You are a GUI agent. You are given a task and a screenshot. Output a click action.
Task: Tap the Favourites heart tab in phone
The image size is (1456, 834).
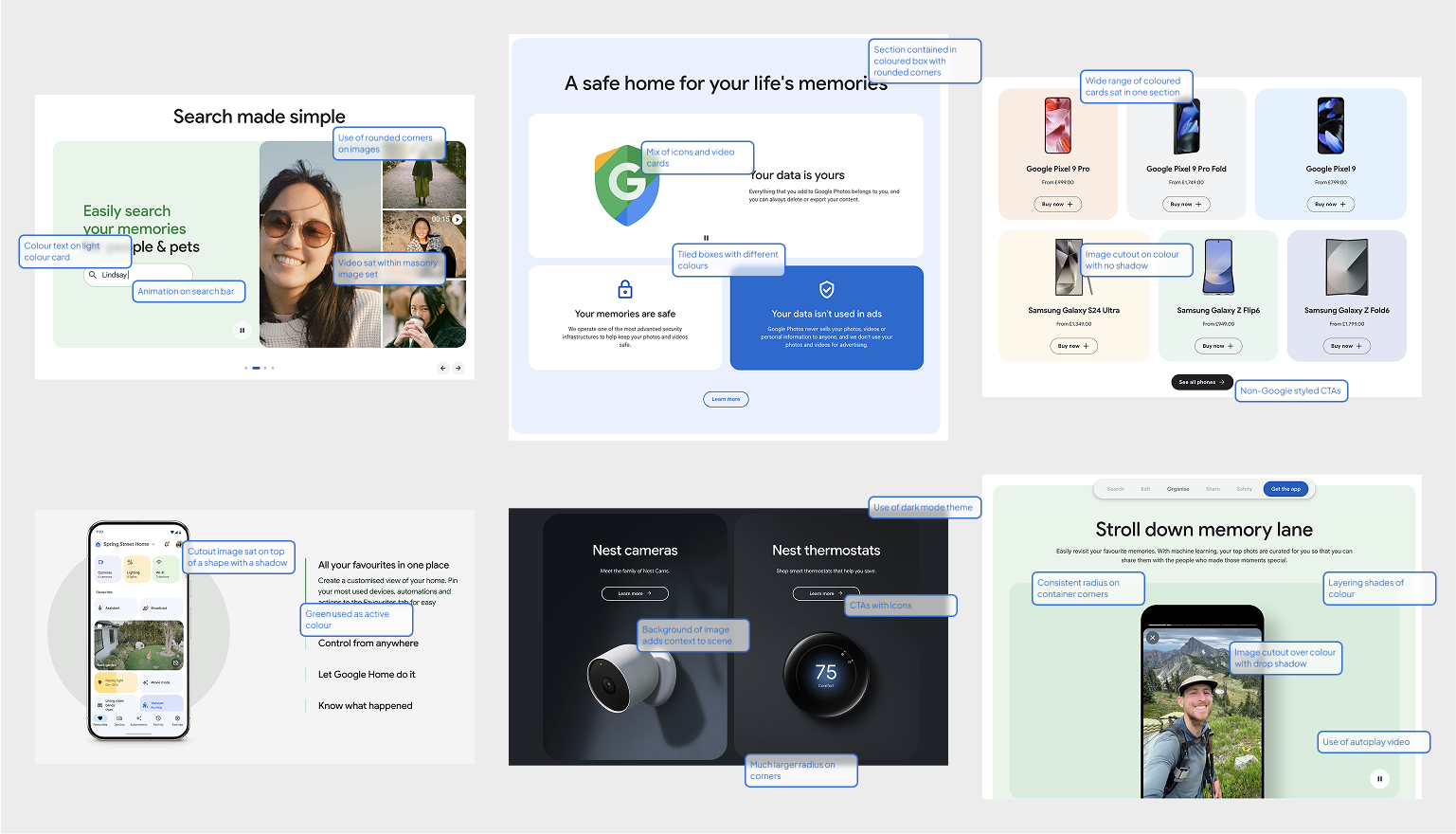pyautogui.click(x=100, y=720)
